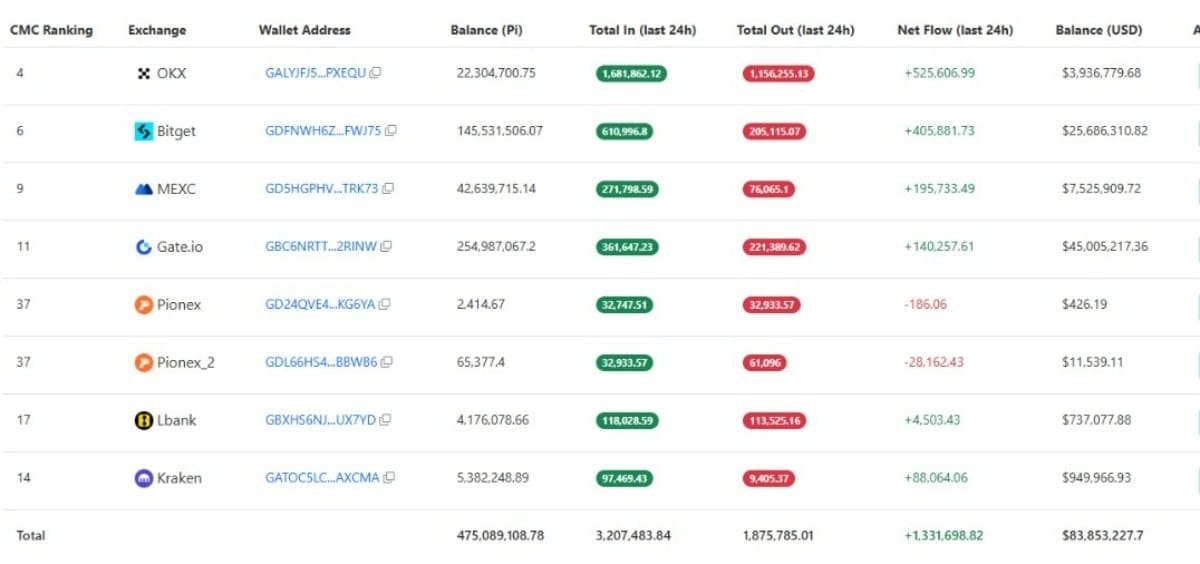
Task: Select Gate.io USD balance $45,005,217.36
Action: [x=1105, y=247]
